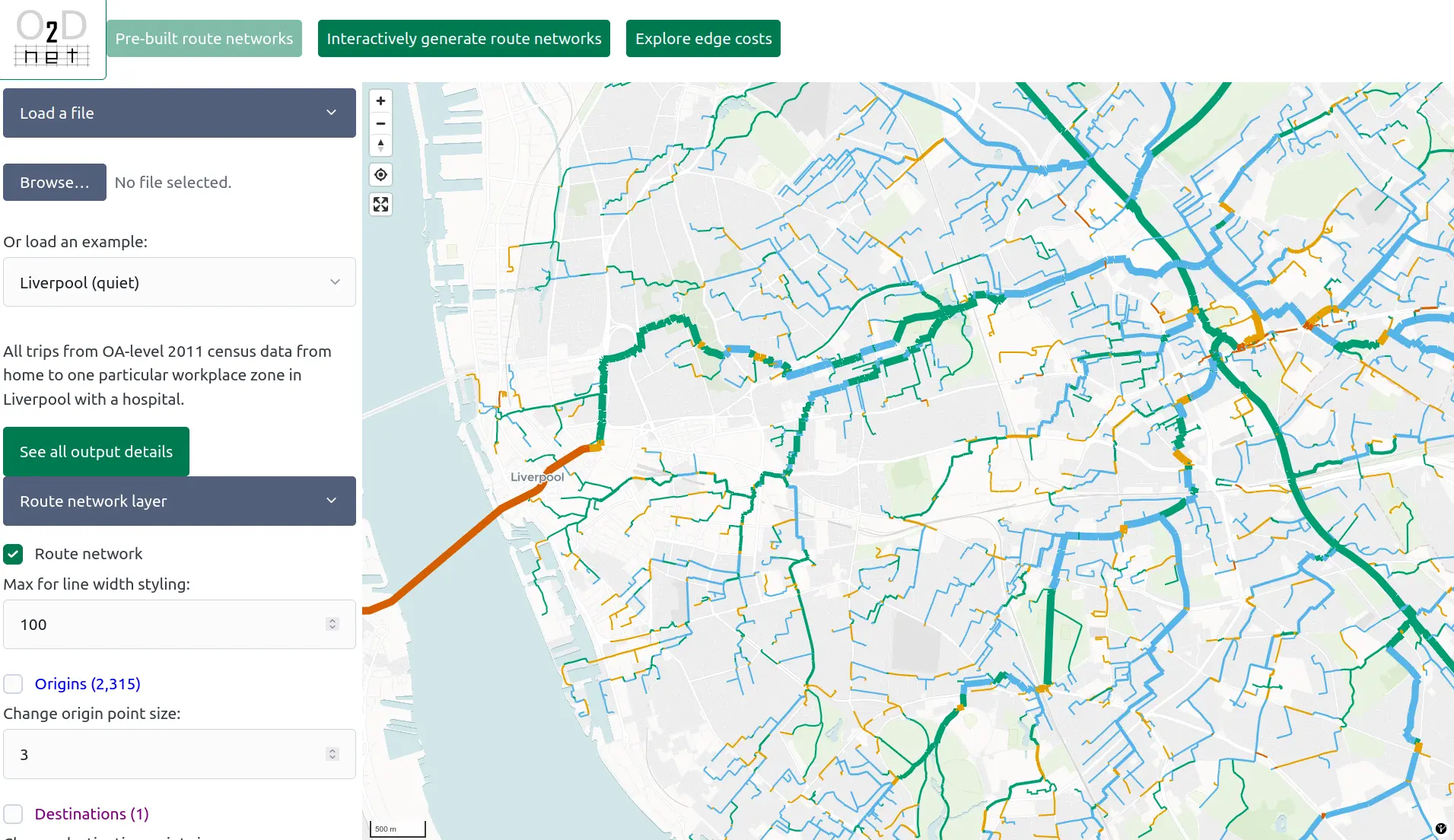Click the O2D net logo
Image resolution: width=1454 pixels, height=840 pixels.
(x=52, y=38)
